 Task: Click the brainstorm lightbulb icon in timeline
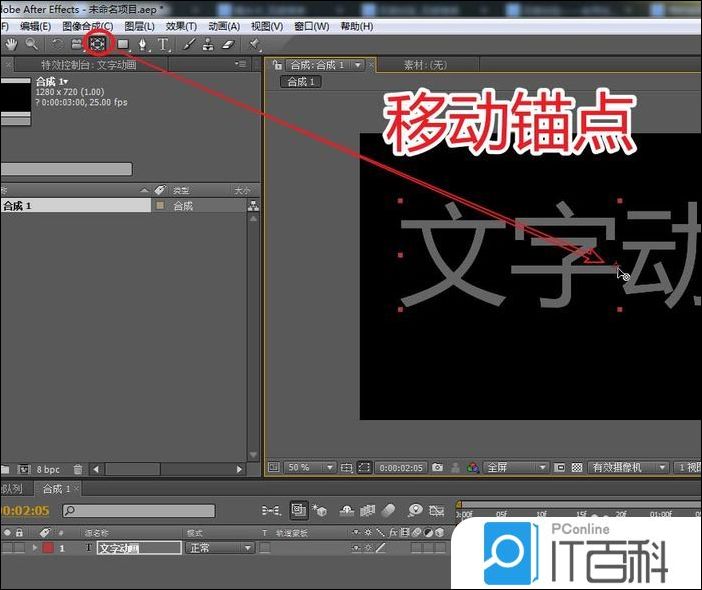coord(415,510)
